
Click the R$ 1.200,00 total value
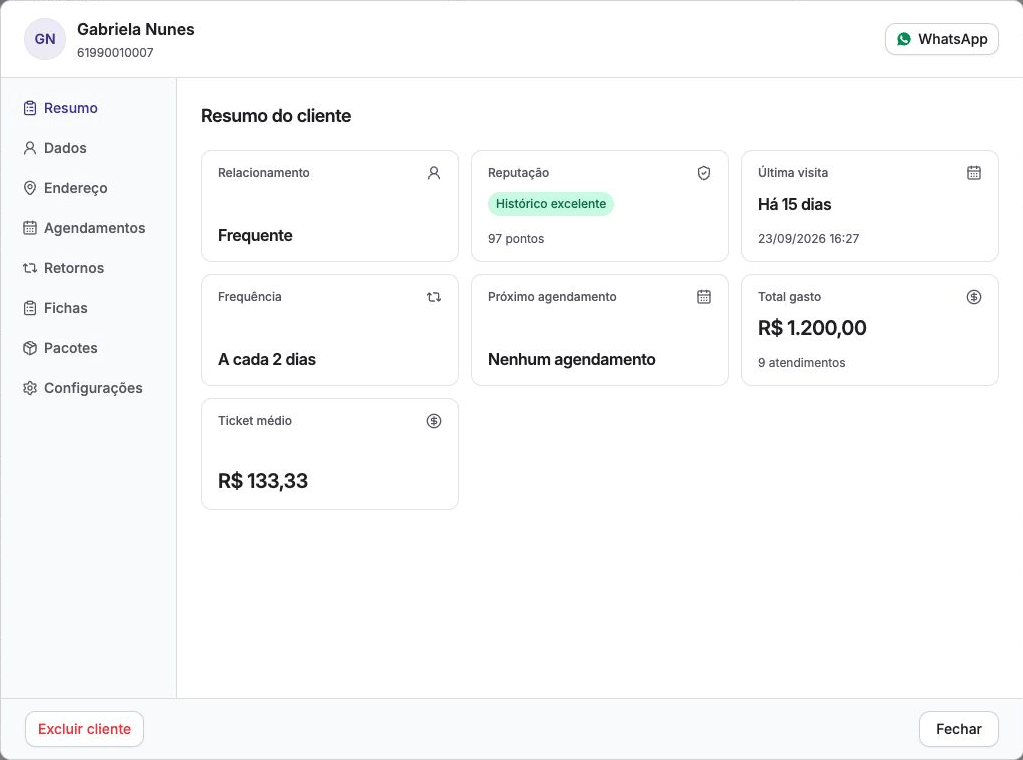pos(812,327)
